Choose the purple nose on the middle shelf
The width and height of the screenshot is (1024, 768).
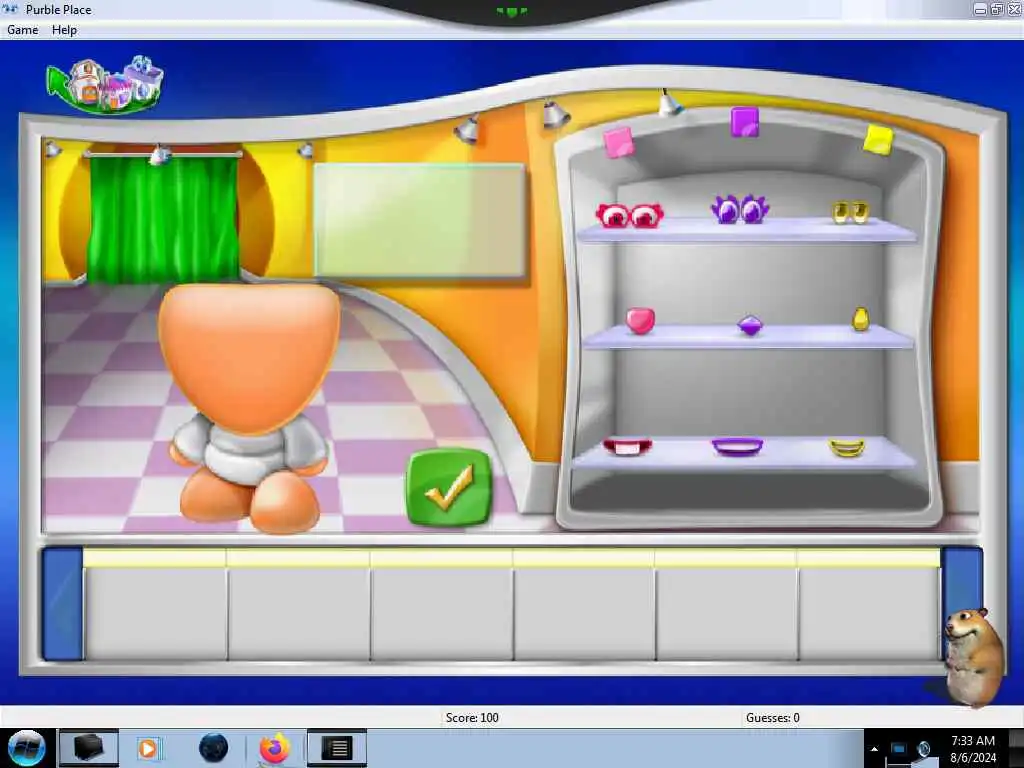750,325
